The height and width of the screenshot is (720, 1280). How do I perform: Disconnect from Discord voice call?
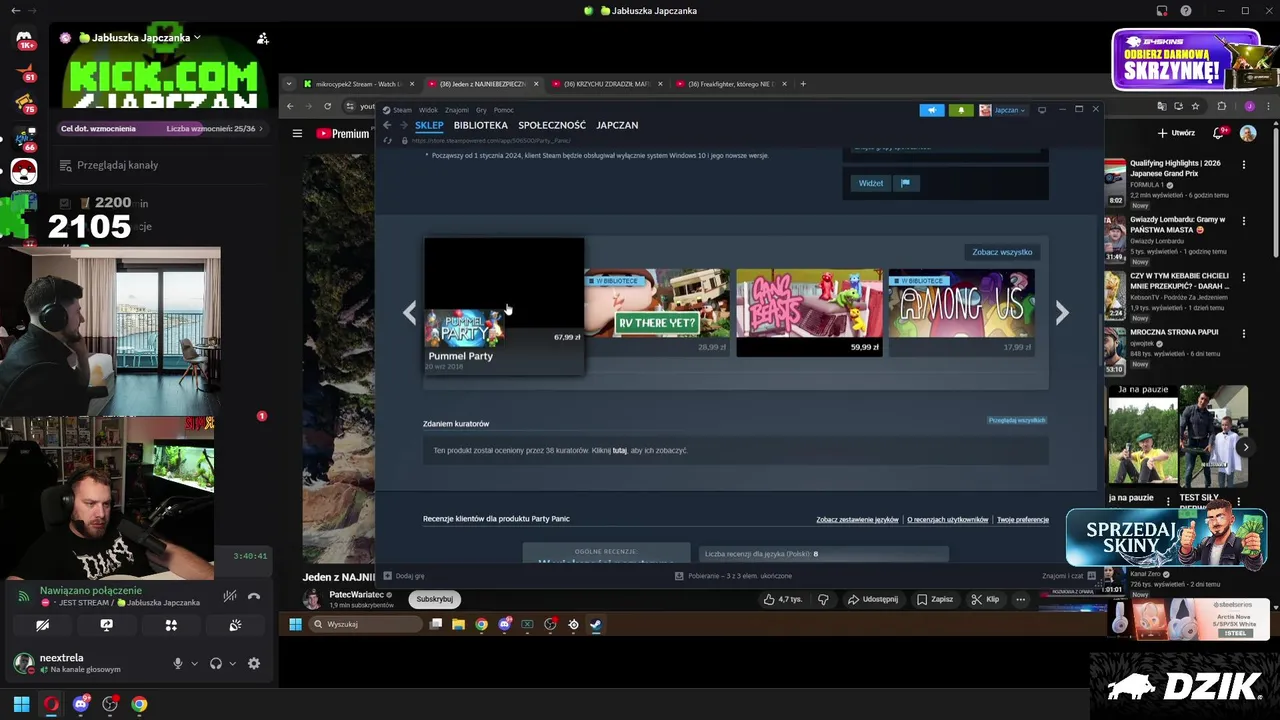point(254,596)
